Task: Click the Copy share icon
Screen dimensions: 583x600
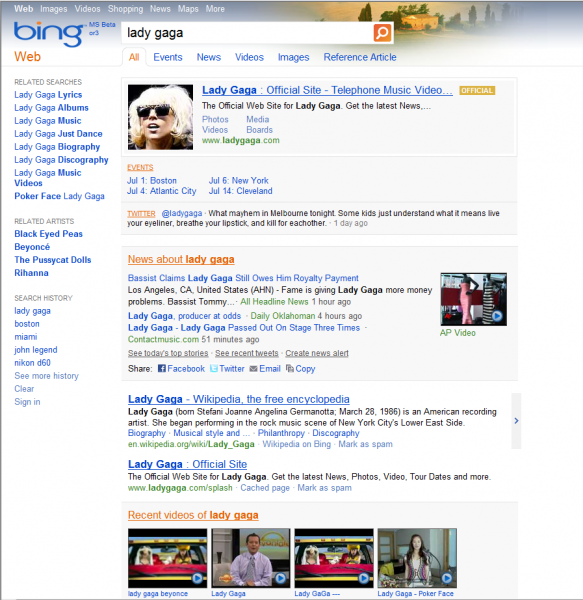Action: tap(290, 368)
